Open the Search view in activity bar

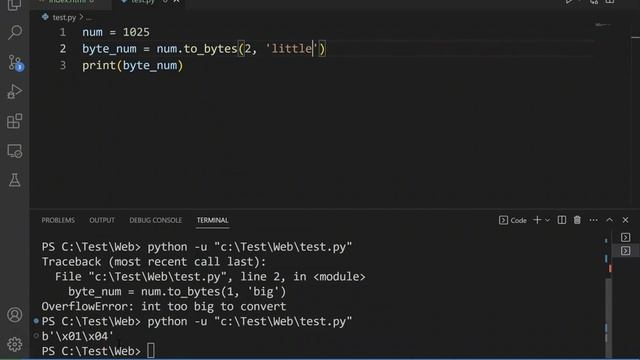click(x=15, y=32)
